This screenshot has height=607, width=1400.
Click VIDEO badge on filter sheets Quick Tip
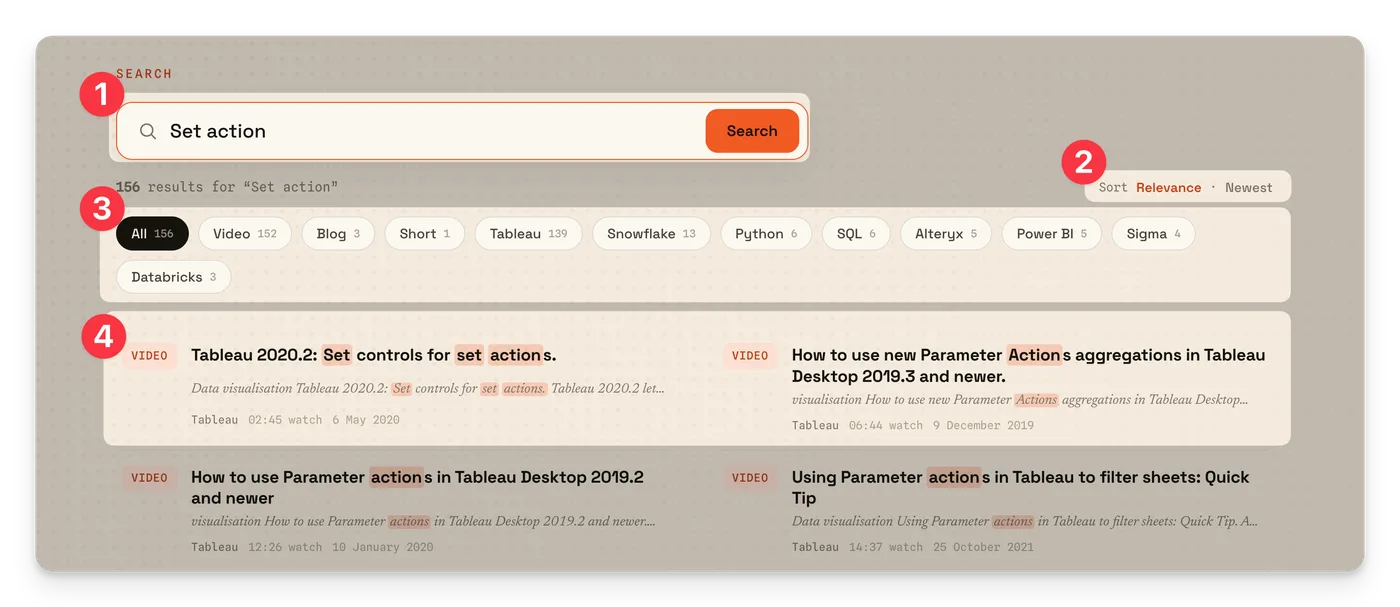pyautogui.click(x=750, y=478)
